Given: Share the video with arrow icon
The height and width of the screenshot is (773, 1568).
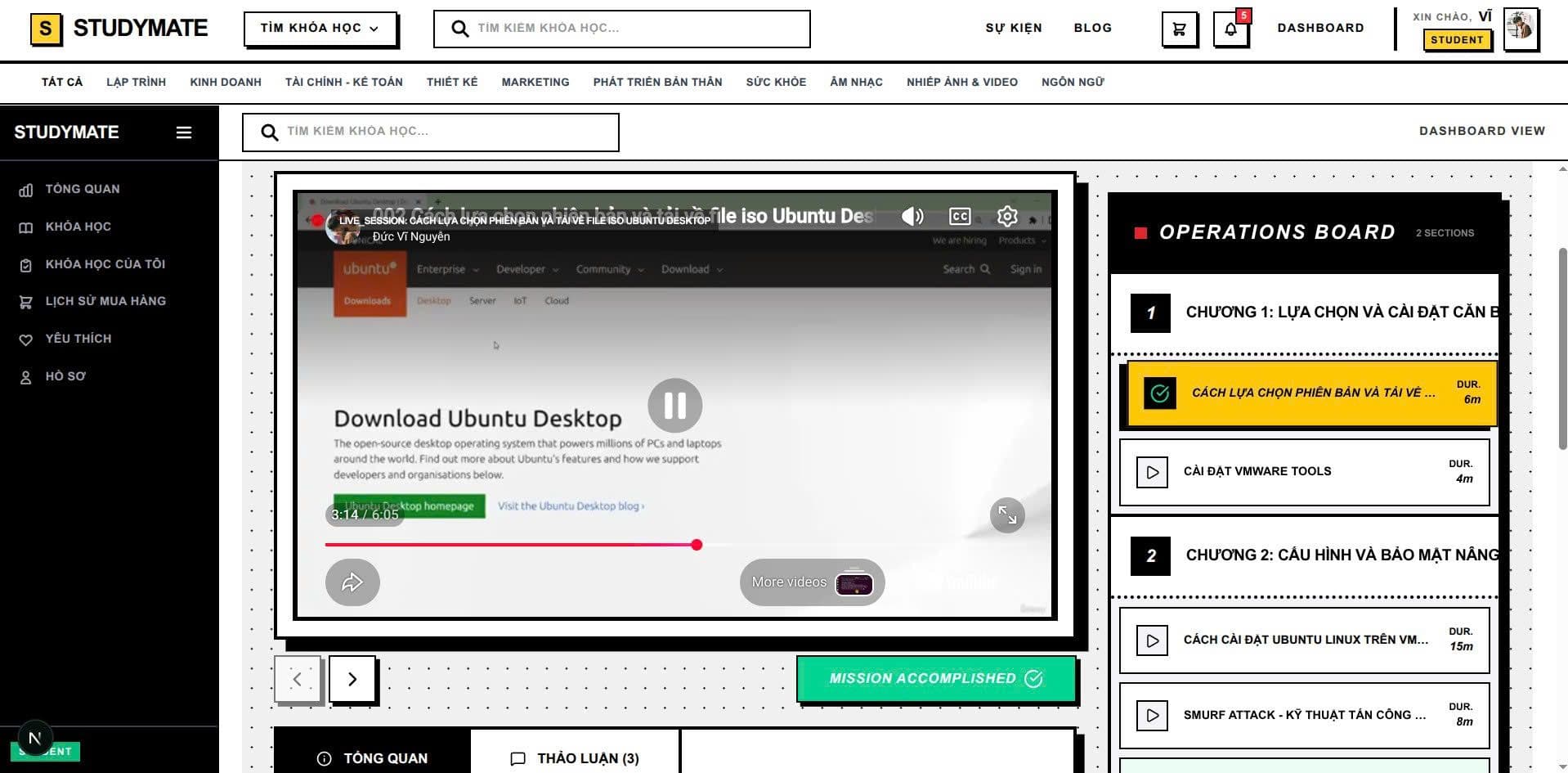Looking at the screenshot, I should tap(352, 582).
